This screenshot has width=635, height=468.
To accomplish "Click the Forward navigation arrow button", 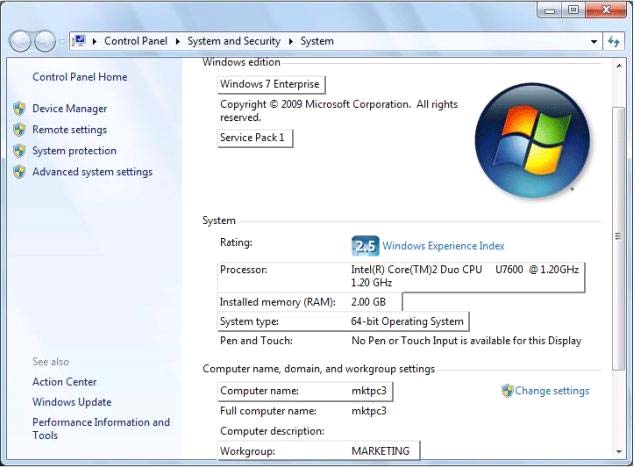I will click(x=45, y=41).
